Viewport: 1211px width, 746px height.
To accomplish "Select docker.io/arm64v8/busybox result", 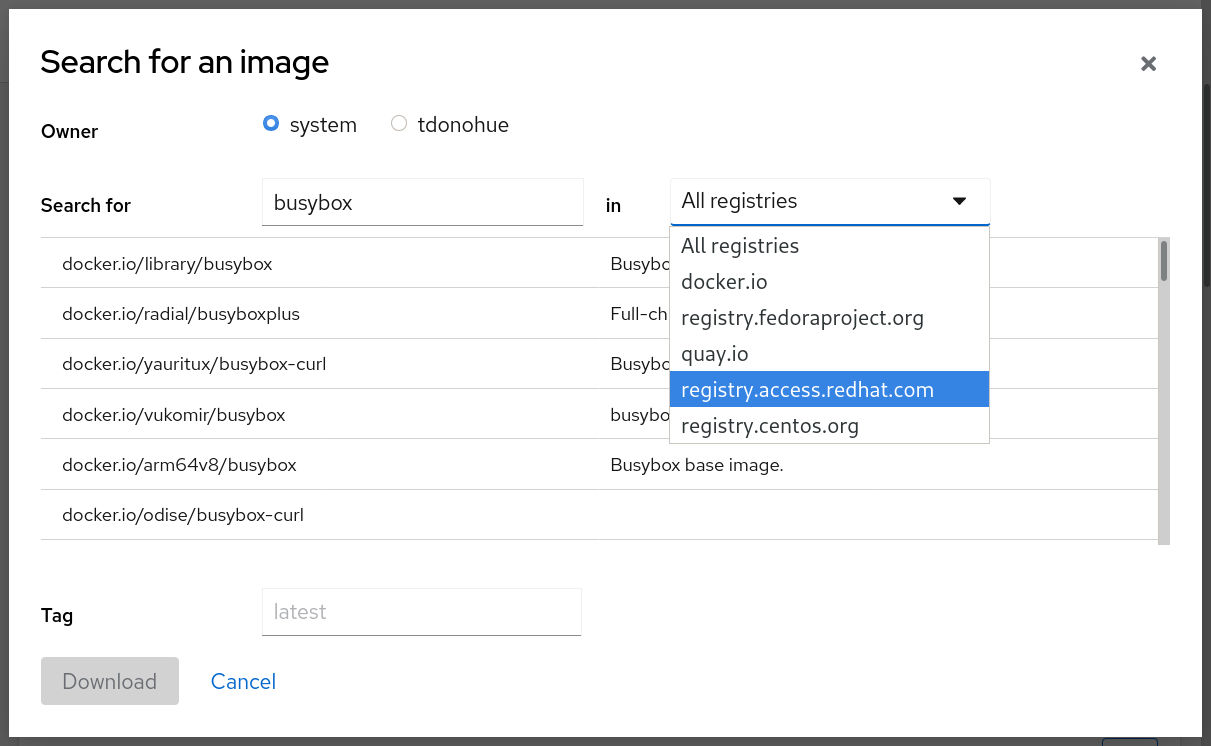I will click(599, 465).
